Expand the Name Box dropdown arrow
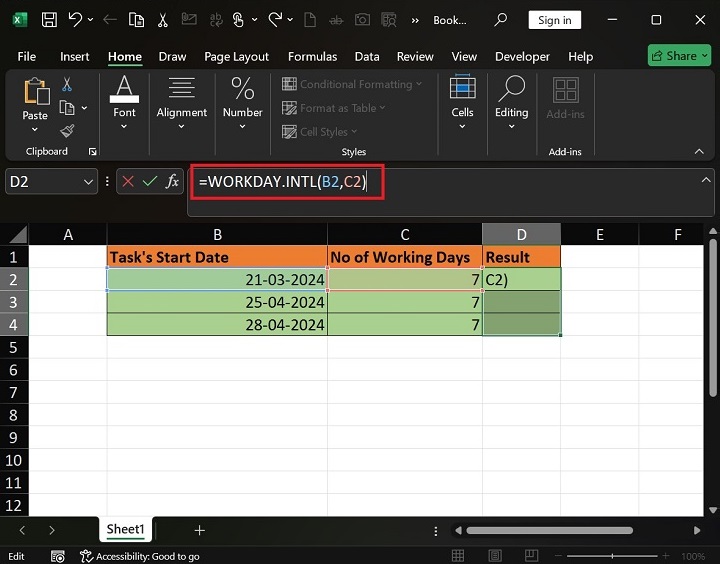Screen dimensions: 720x564 (x=88, y=181)
